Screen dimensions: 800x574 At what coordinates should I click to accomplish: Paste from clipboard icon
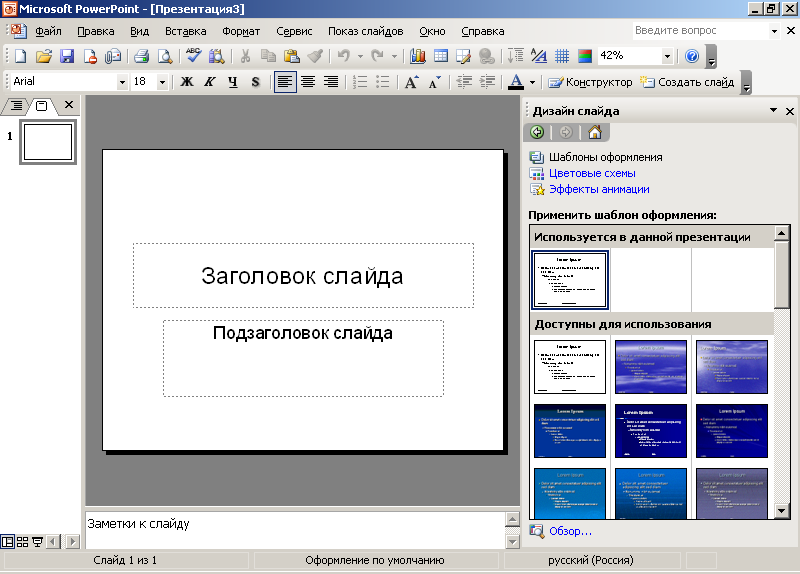291,56
